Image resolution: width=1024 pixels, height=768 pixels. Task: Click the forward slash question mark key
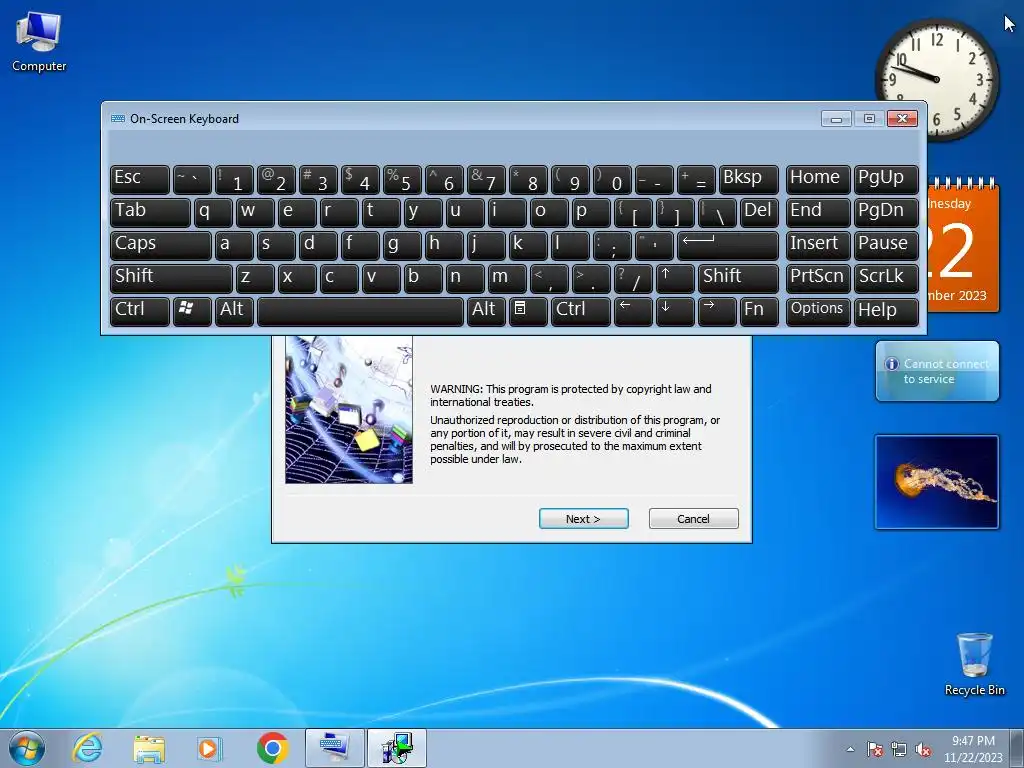633,278
